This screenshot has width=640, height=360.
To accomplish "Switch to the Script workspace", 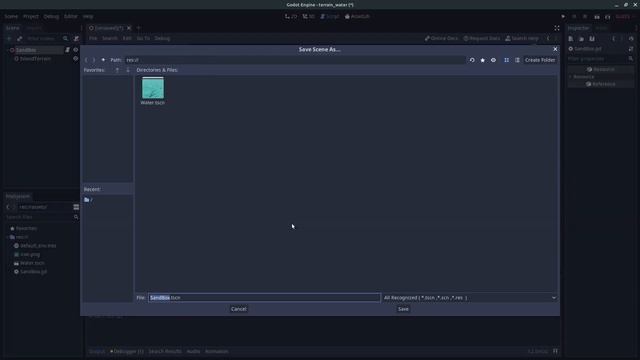I will [330, 16].
